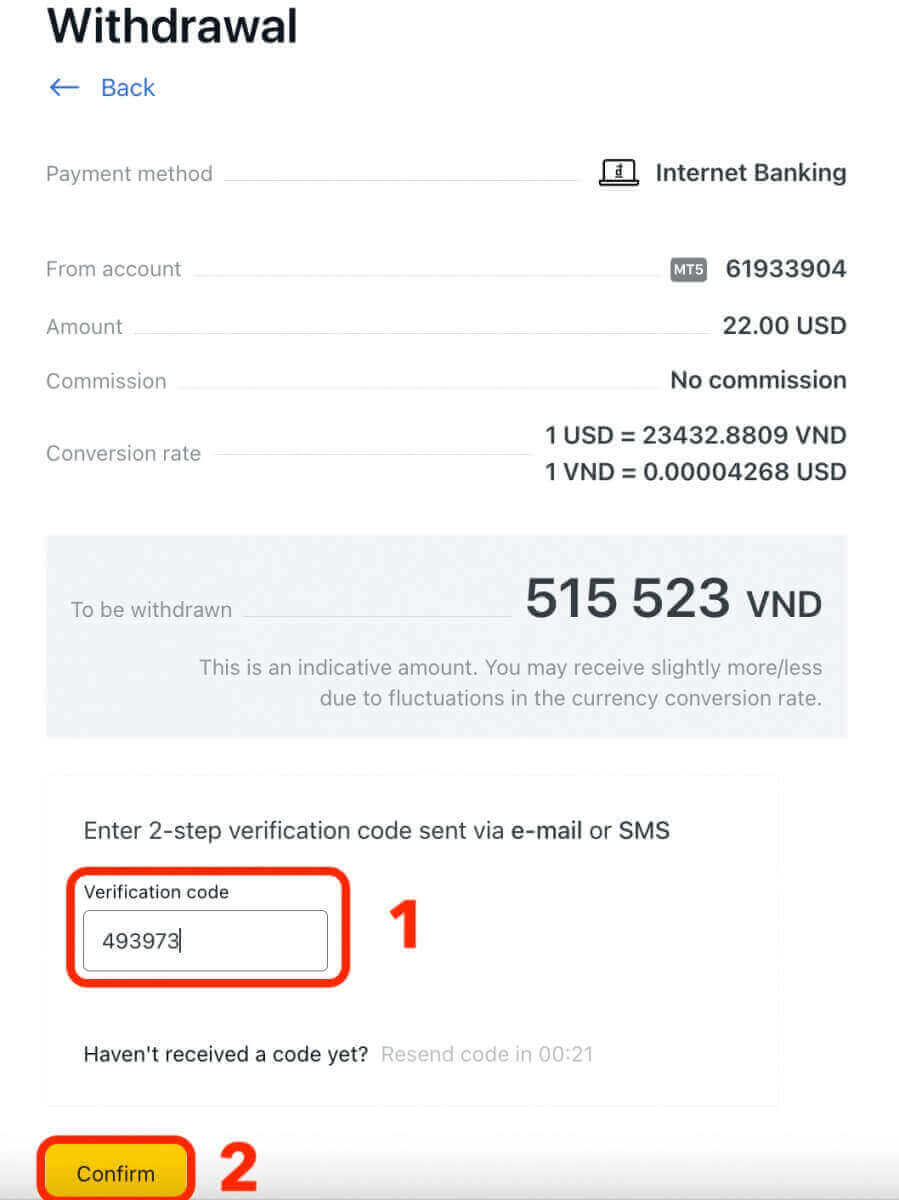Click the 22.00 USD amount value
The height and width of the screenshot is (1200, 899).
(x=784, y=326)
